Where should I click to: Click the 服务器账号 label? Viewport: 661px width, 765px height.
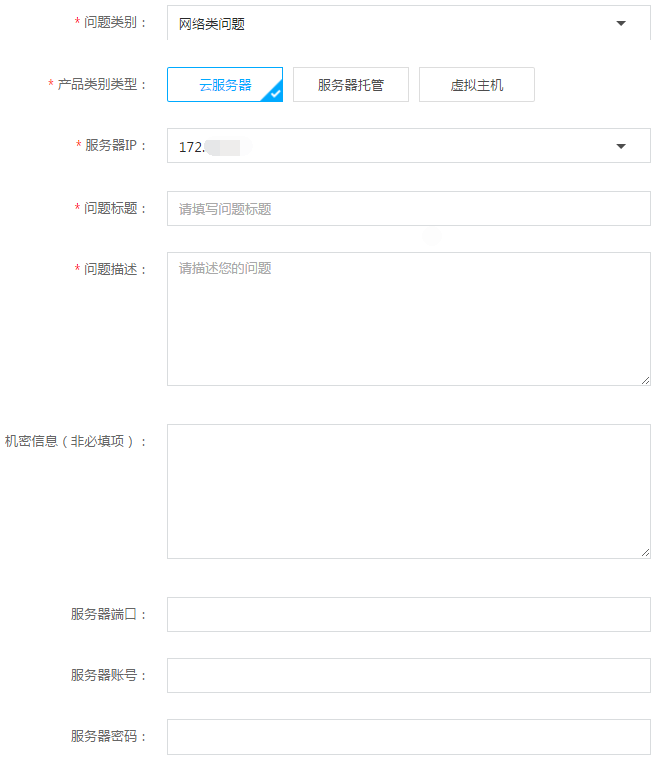(108, 675)
